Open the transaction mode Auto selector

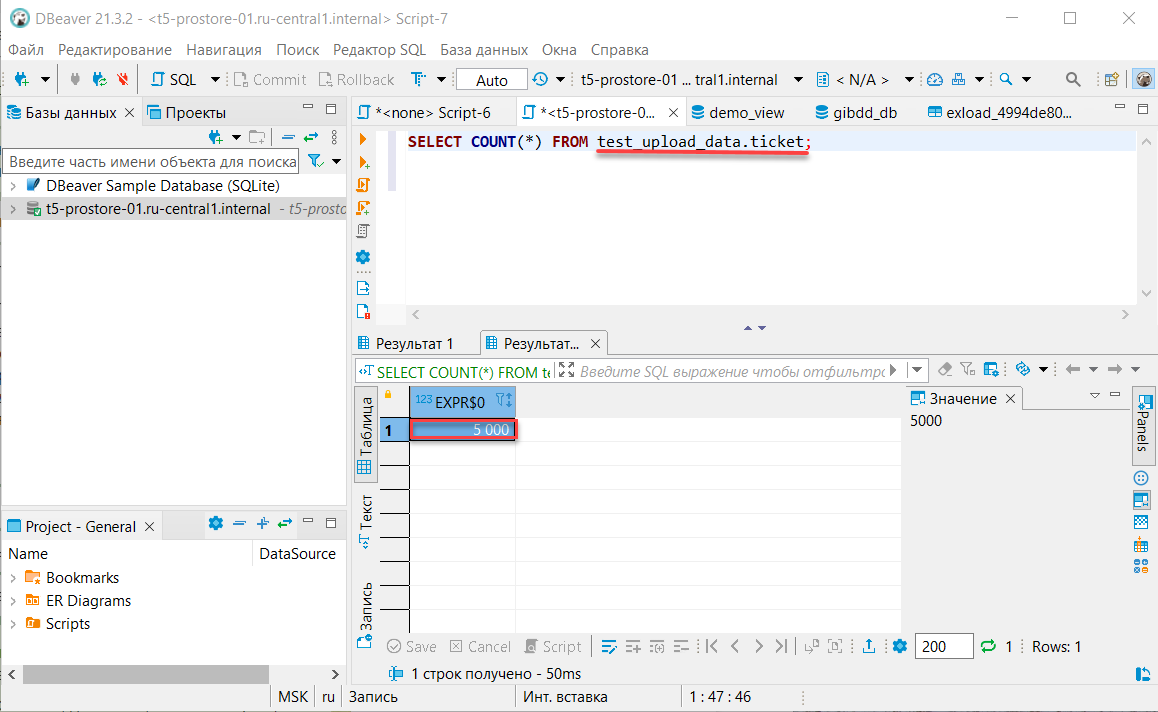click(x=491, y=80)
